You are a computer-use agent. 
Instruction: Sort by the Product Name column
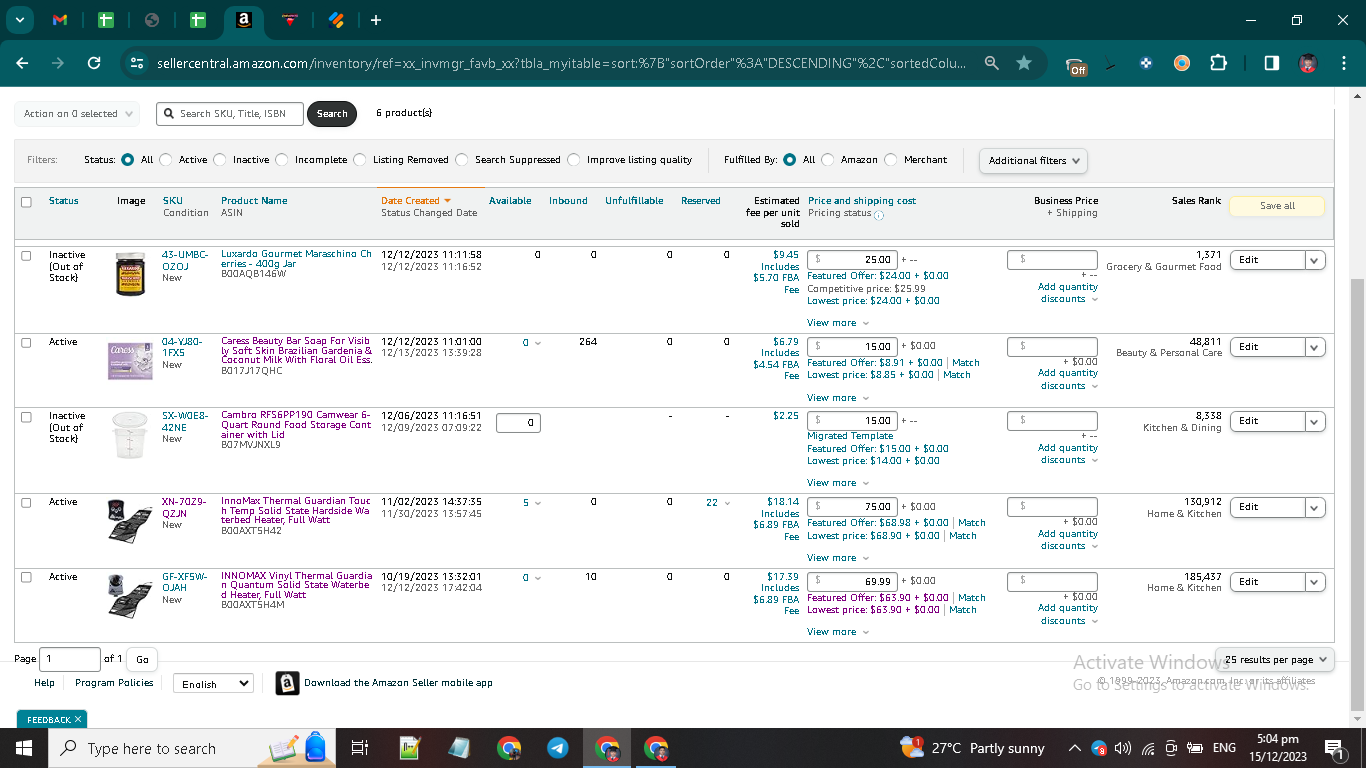(x=254, y=201)
